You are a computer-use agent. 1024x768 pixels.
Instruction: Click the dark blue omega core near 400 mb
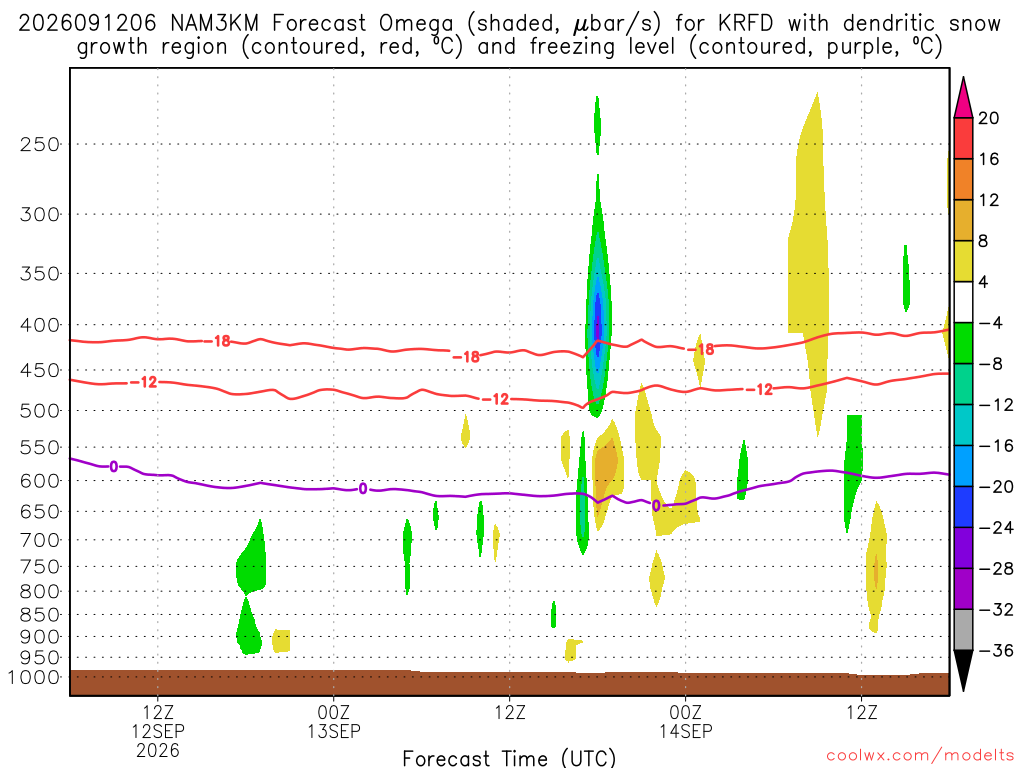coord(598,317)
